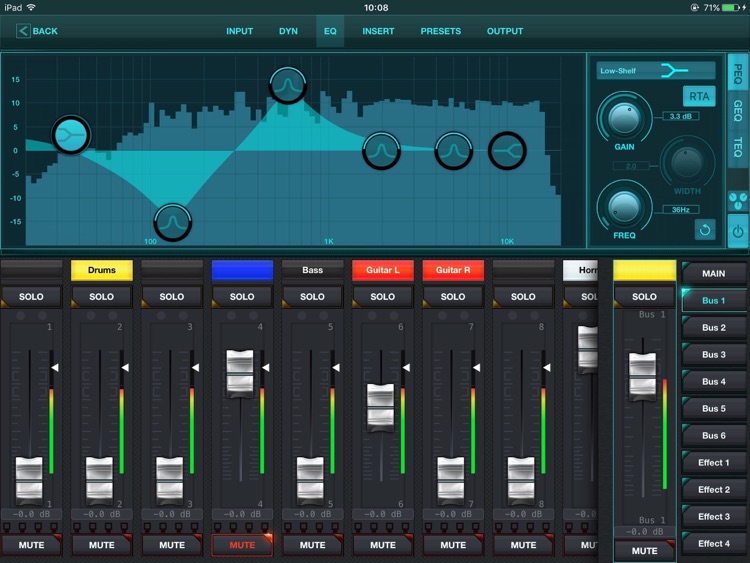Unmute the blue channel 4
The image size is (750, 563).
[x=242, y=545]
